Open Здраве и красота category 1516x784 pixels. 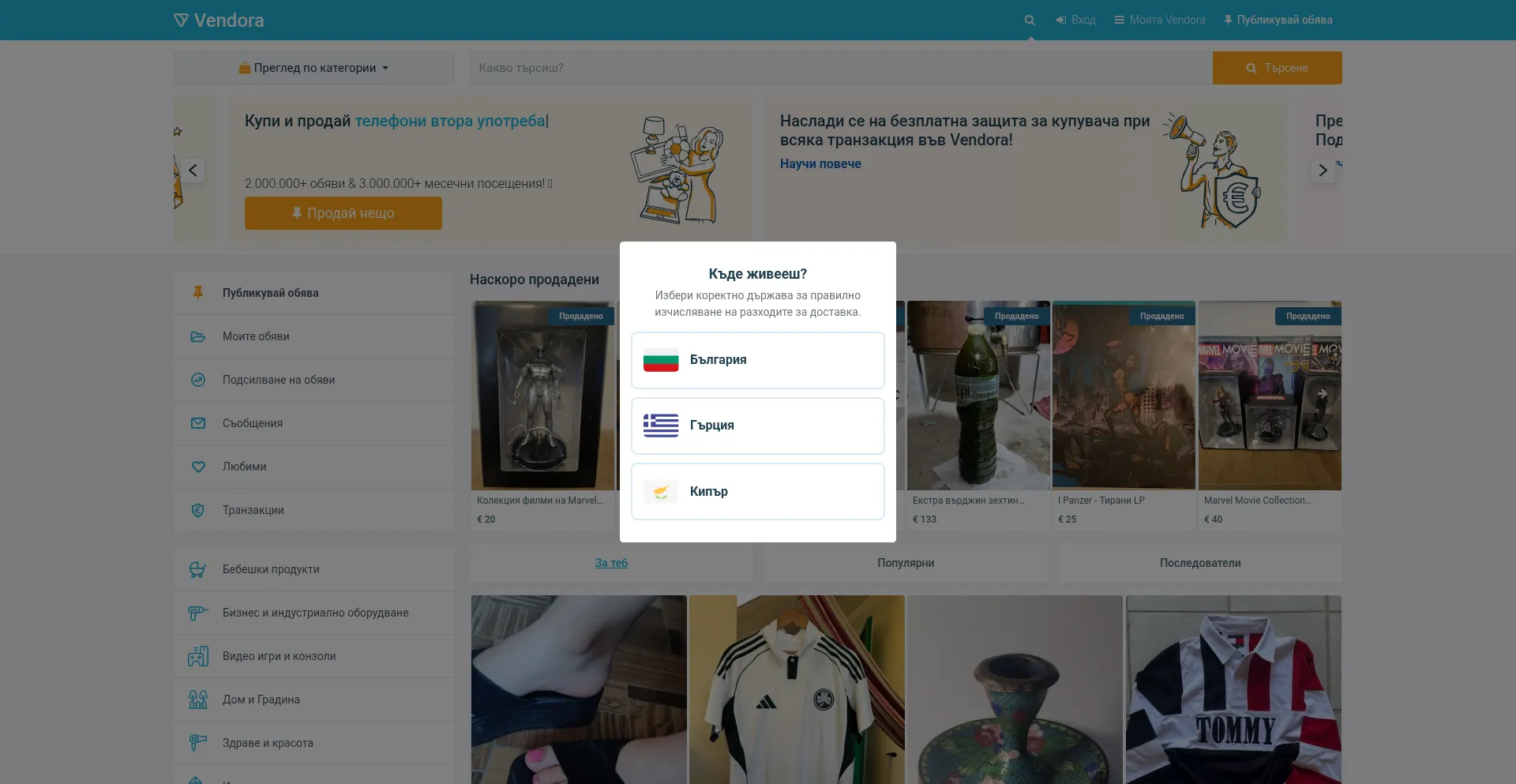[313, 743]
